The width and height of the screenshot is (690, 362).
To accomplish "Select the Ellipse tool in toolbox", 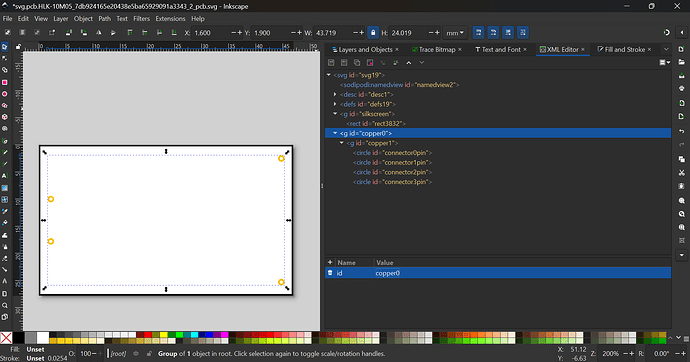I will 5,94.
